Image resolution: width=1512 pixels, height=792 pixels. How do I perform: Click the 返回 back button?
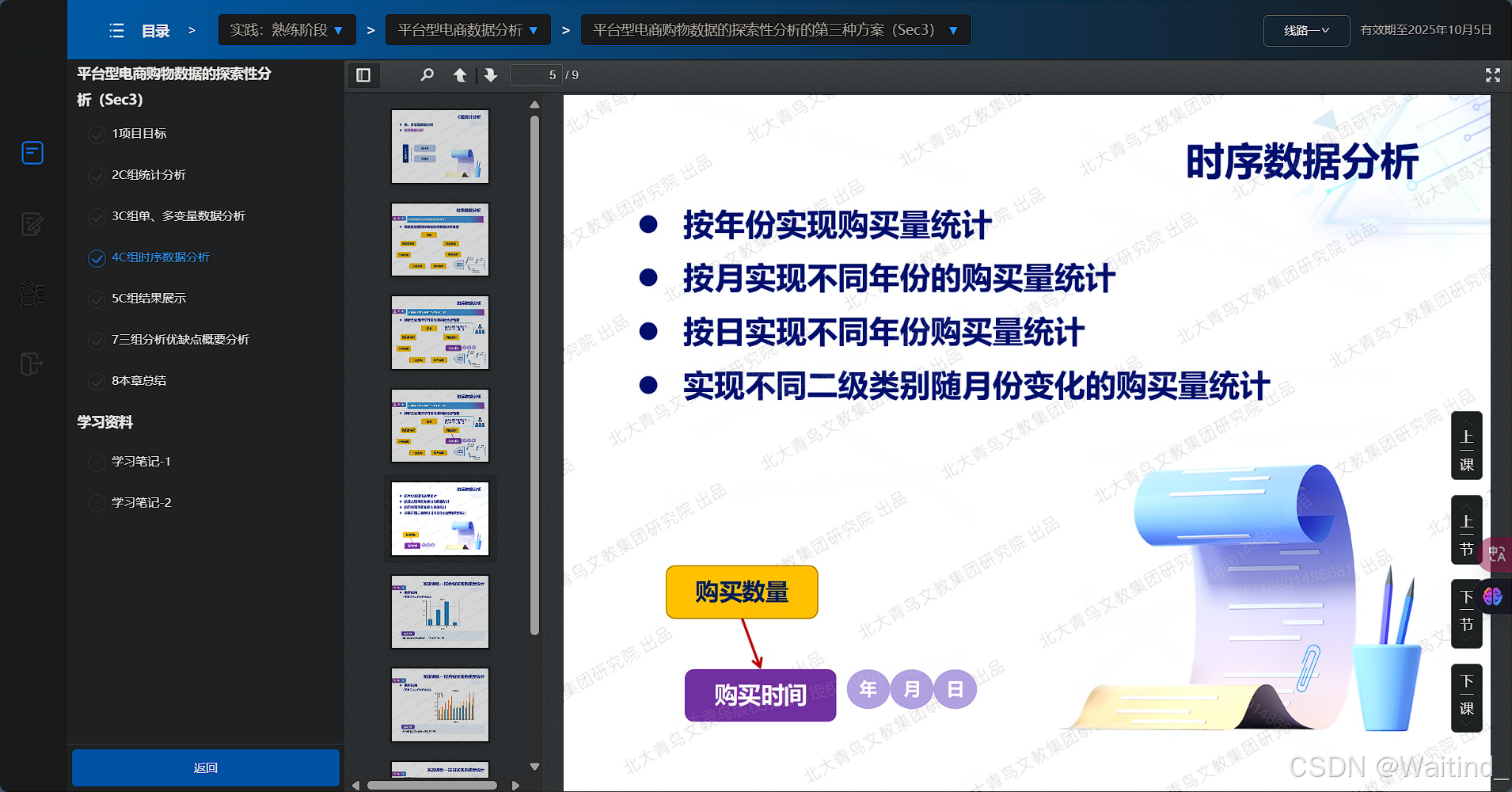206,767
